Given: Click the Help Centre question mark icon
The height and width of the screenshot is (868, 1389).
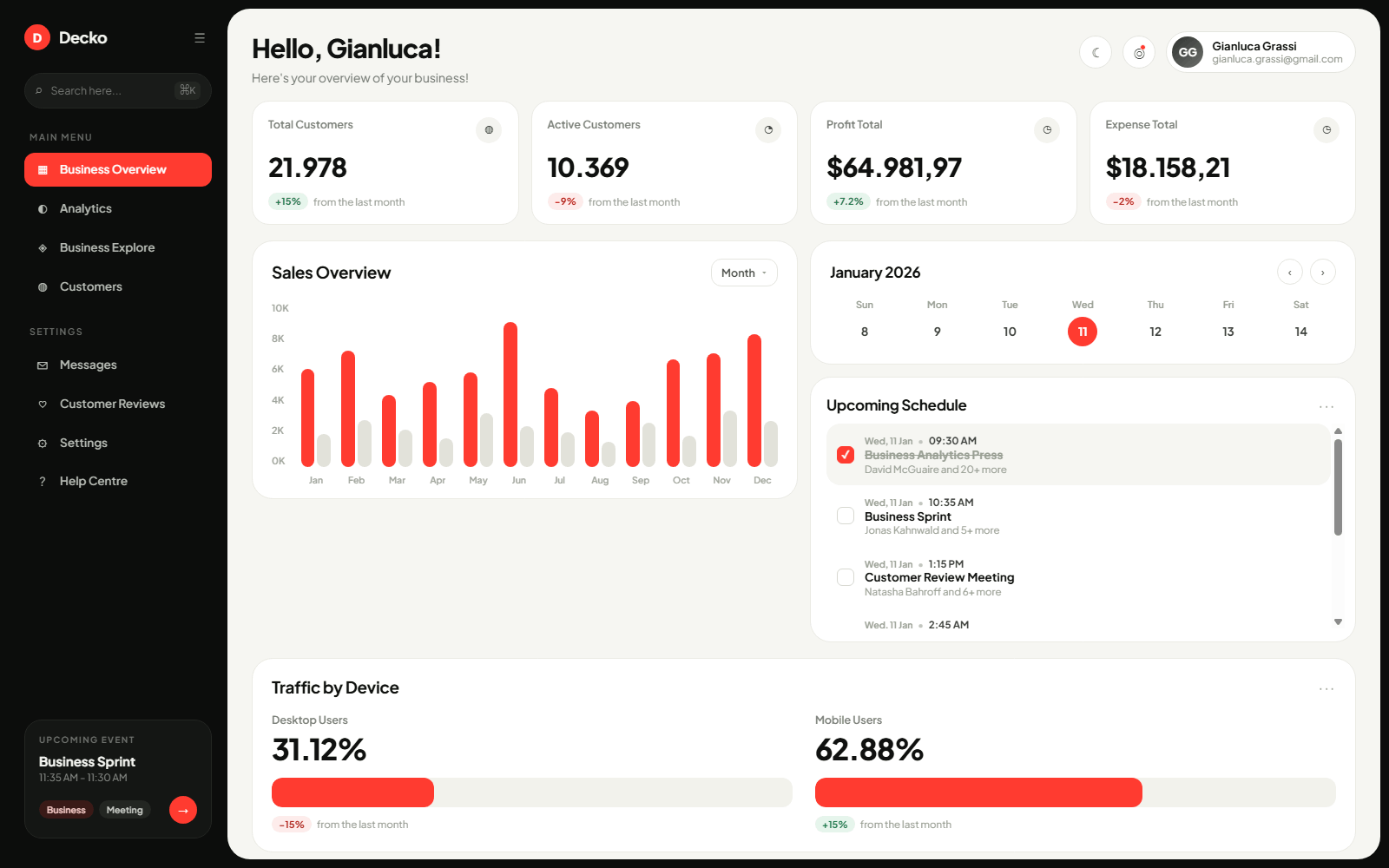Looking at the screenshot, I should coord(43,482).
